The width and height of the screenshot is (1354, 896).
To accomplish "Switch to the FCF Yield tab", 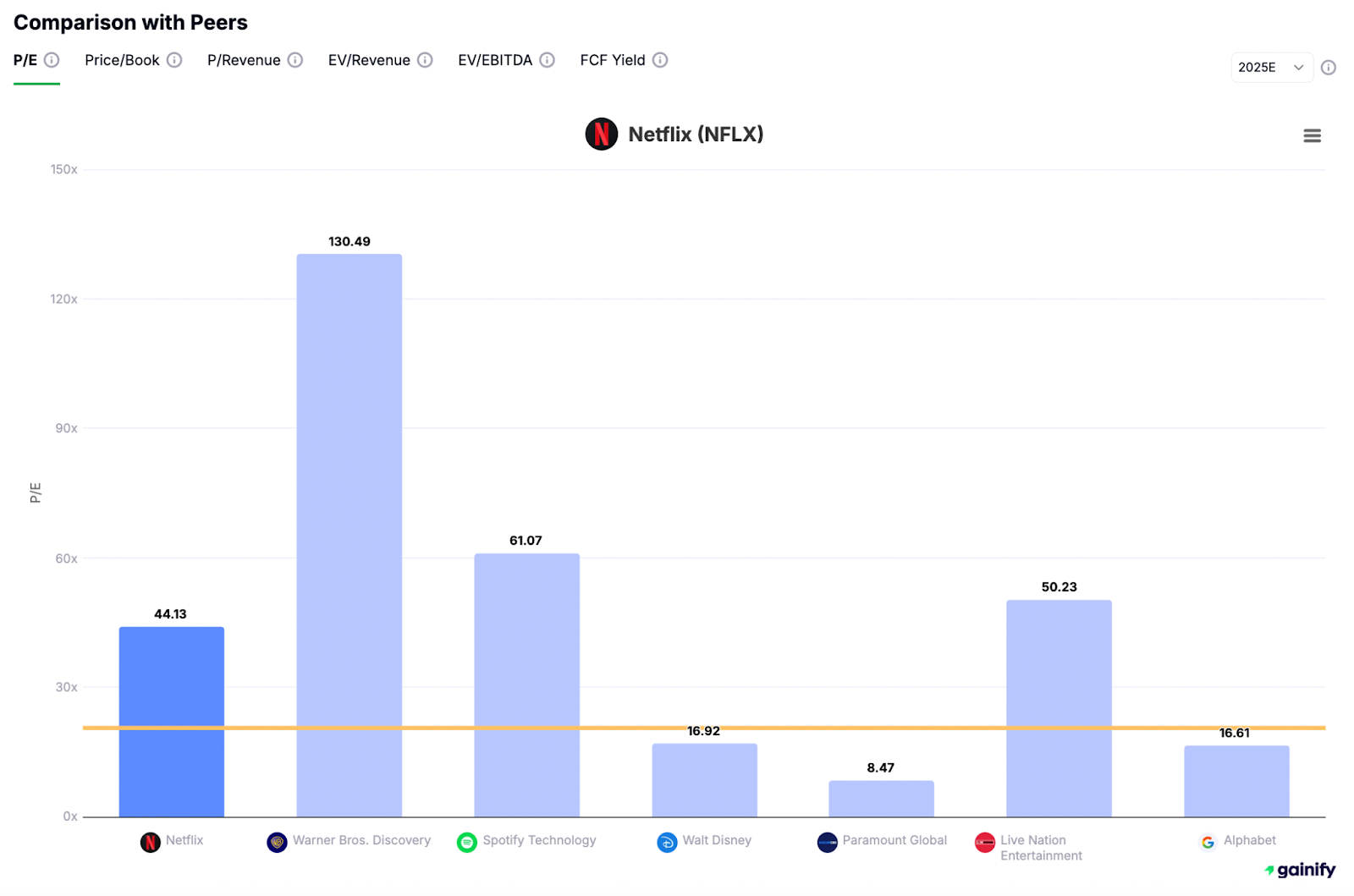I will (x=613, y=60).
